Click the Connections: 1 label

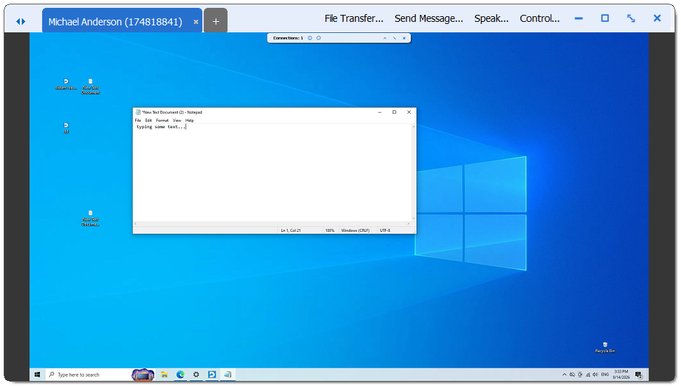coord(288,38)
